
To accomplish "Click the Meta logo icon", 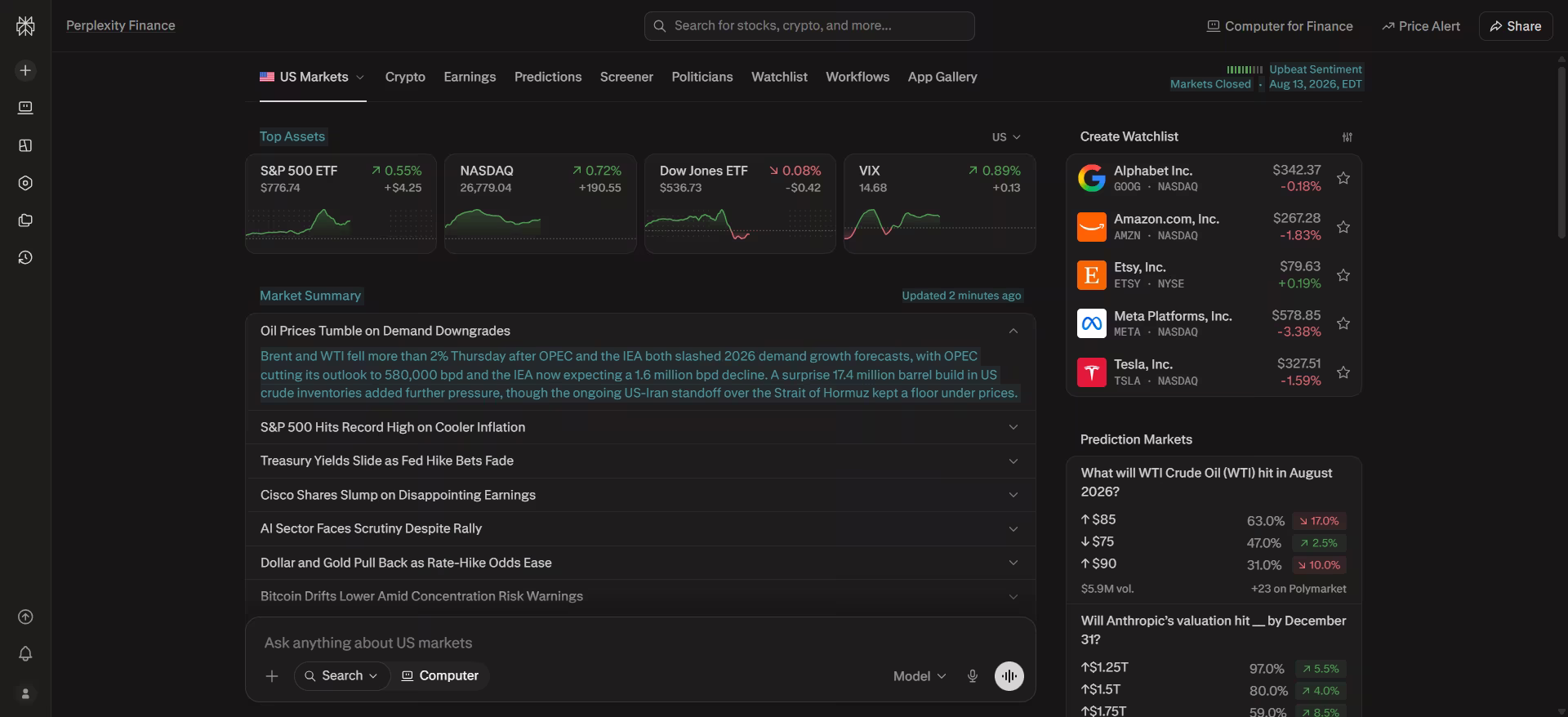I will pyautogui.click(x=1092, y=323).
